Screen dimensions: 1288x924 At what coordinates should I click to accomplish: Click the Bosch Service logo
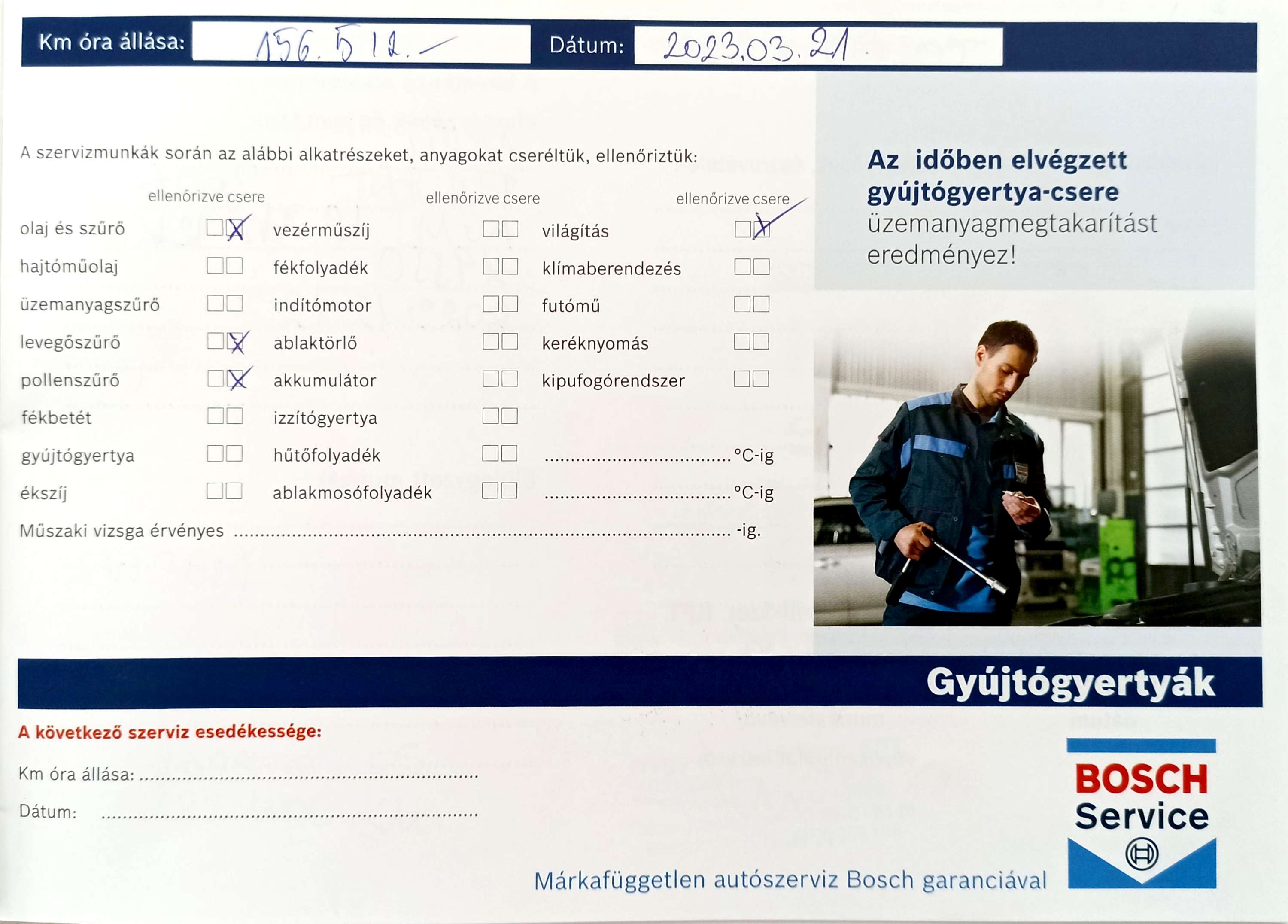point(1142,813)
